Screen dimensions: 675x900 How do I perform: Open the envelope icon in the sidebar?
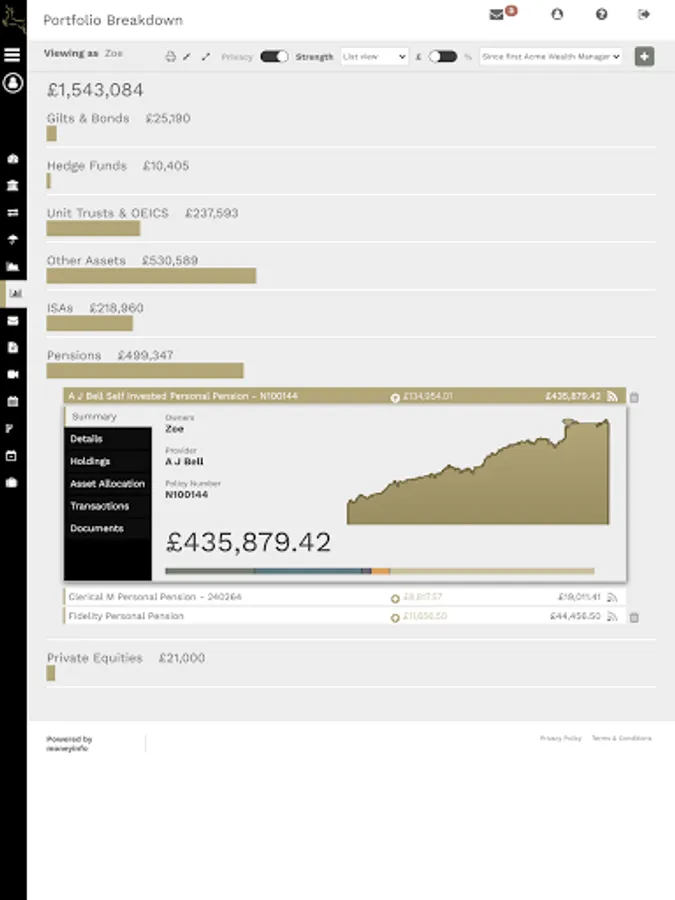click(x=13, y=320)
